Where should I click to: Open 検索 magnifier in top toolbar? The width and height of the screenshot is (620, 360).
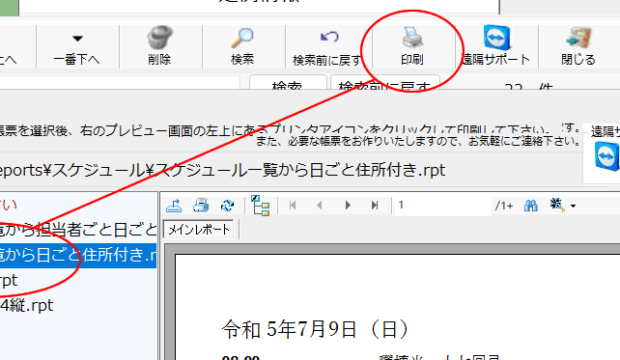(242, 47)
